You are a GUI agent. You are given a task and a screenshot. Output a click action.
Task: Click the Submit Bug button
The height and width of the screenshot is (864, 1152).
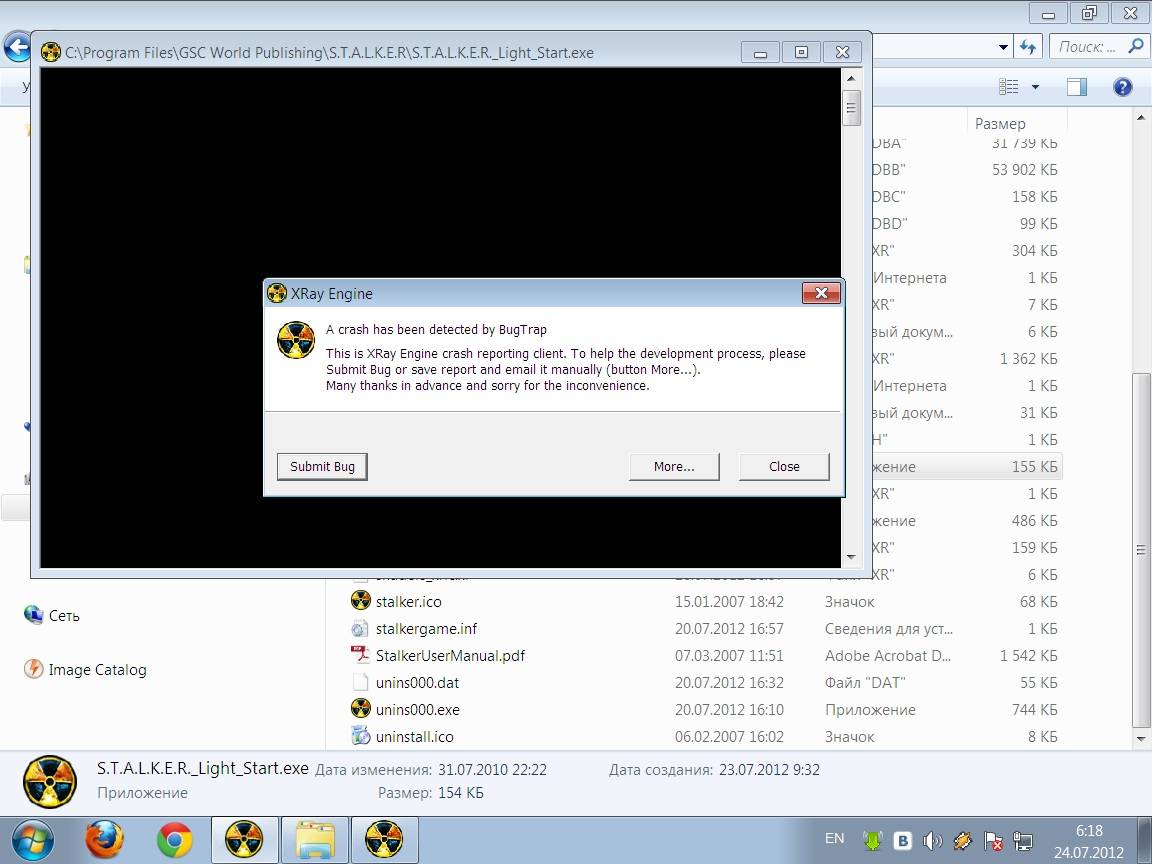322,467
